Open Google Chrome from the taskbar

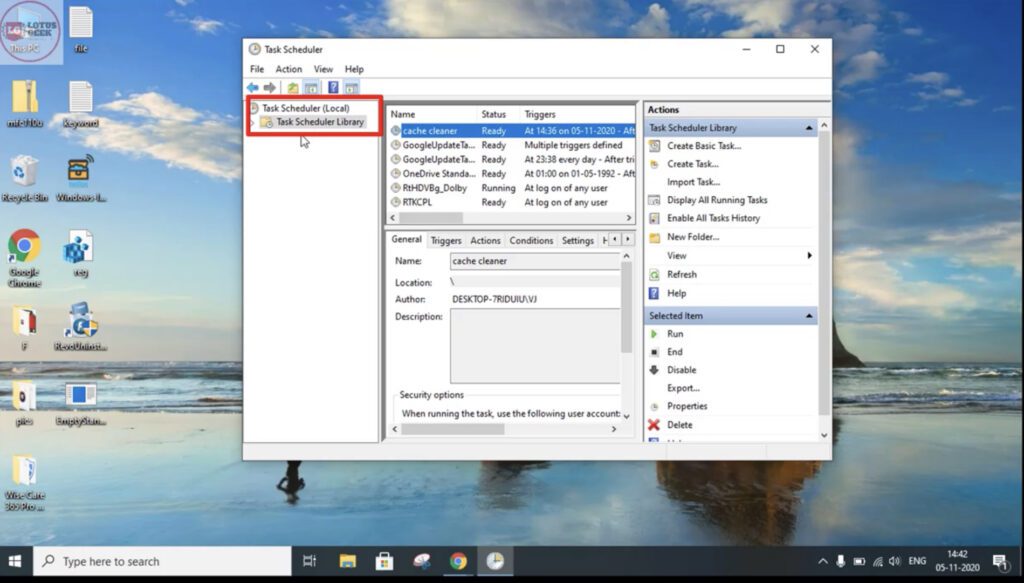point(458,561)
